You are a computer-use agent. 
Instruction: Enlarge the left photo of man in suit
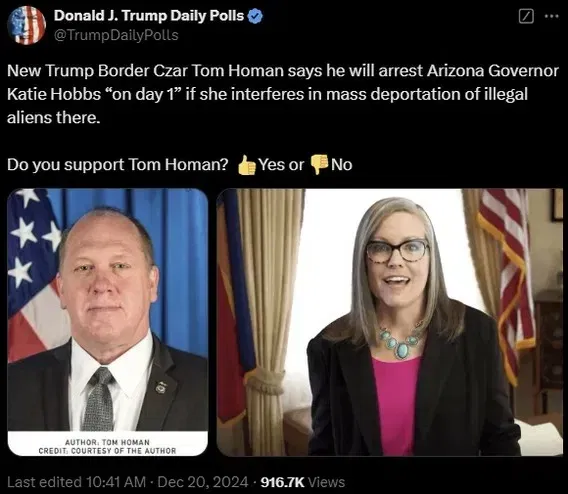click(x=108, y=322)
